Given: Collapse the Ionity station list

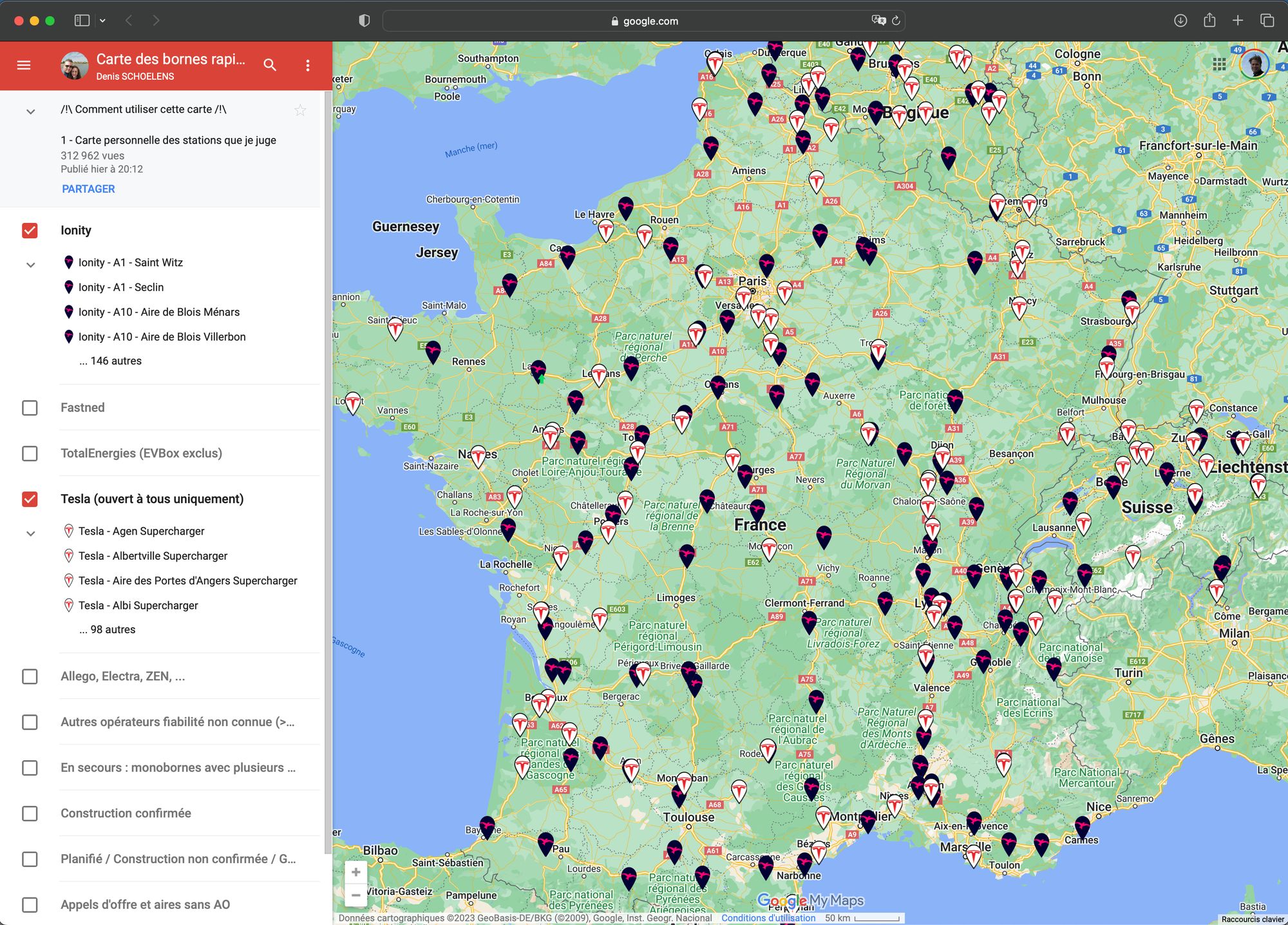Looking at the screenshot, I should pyautogui.click(x=30, y=265).
